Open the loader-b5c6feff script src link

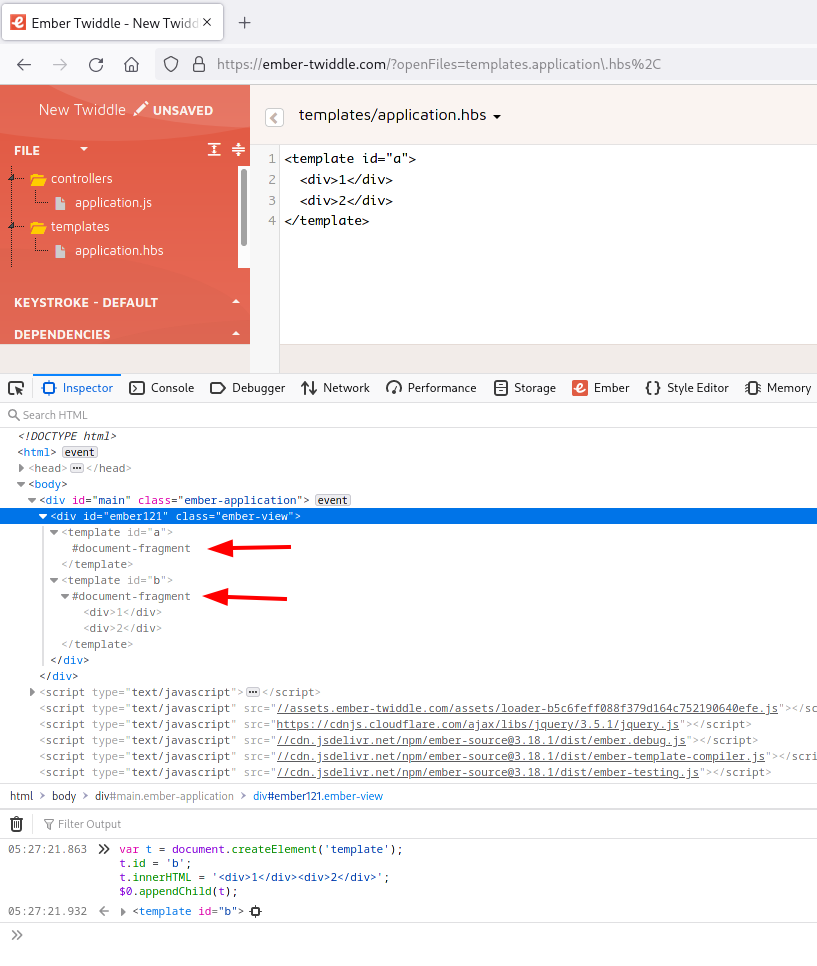coord(527,708)
